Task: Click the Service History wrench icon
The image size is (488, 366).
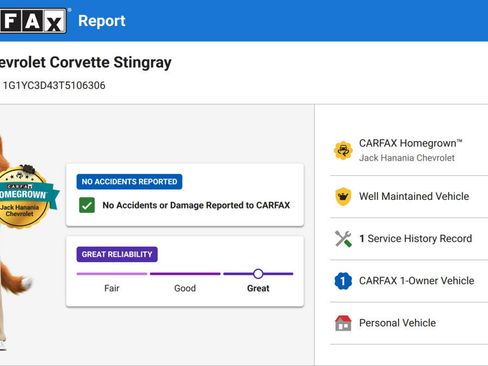Action: (x=343, y=239)
